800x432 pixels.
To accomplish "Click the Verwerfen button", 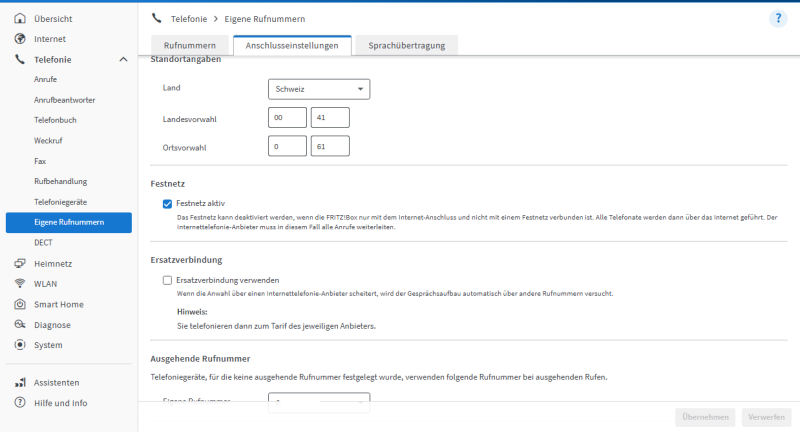I will point(766,417).
